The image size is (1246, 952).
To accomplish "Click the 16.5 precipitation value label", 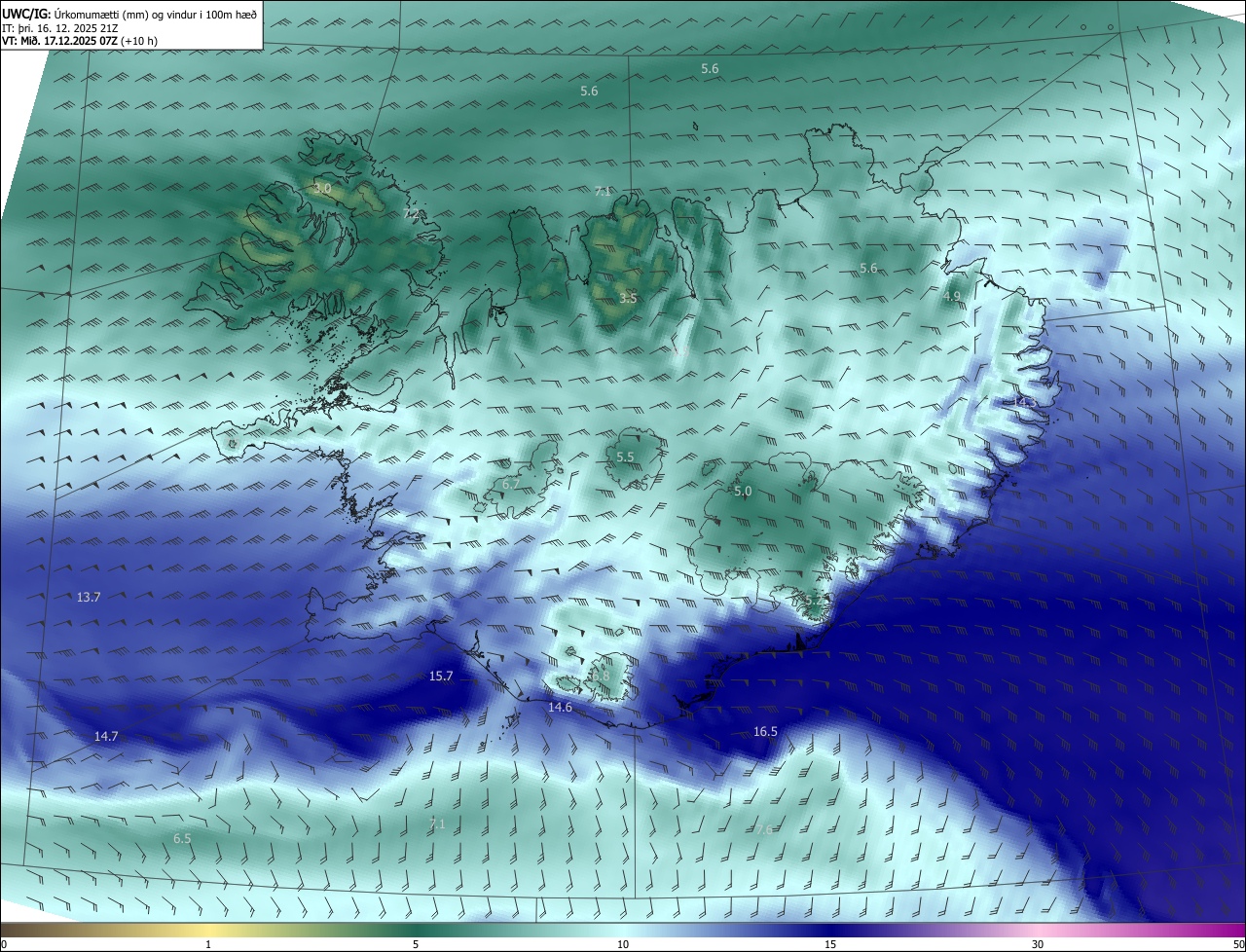I will (x=765, y=731).
